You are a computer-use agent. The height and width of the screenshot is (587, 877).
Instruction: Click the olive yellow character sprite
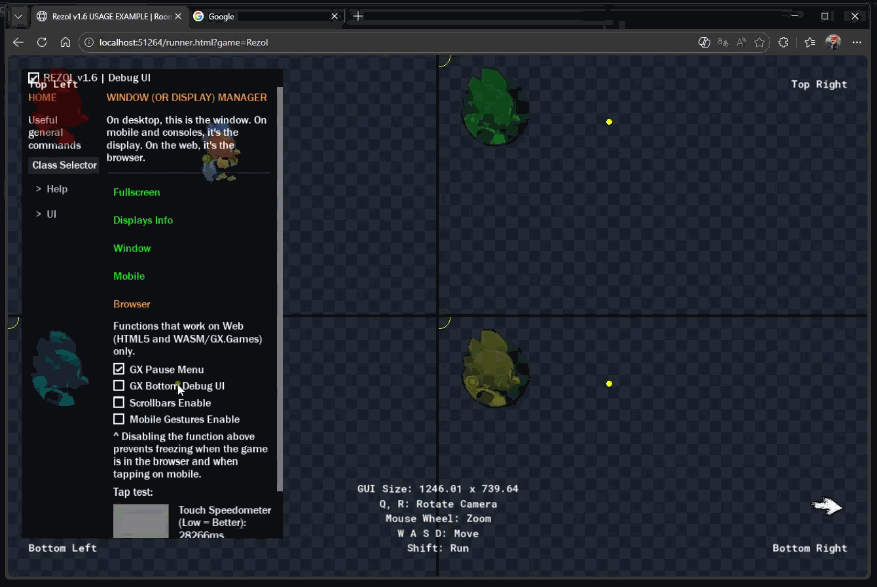[494, 368]
